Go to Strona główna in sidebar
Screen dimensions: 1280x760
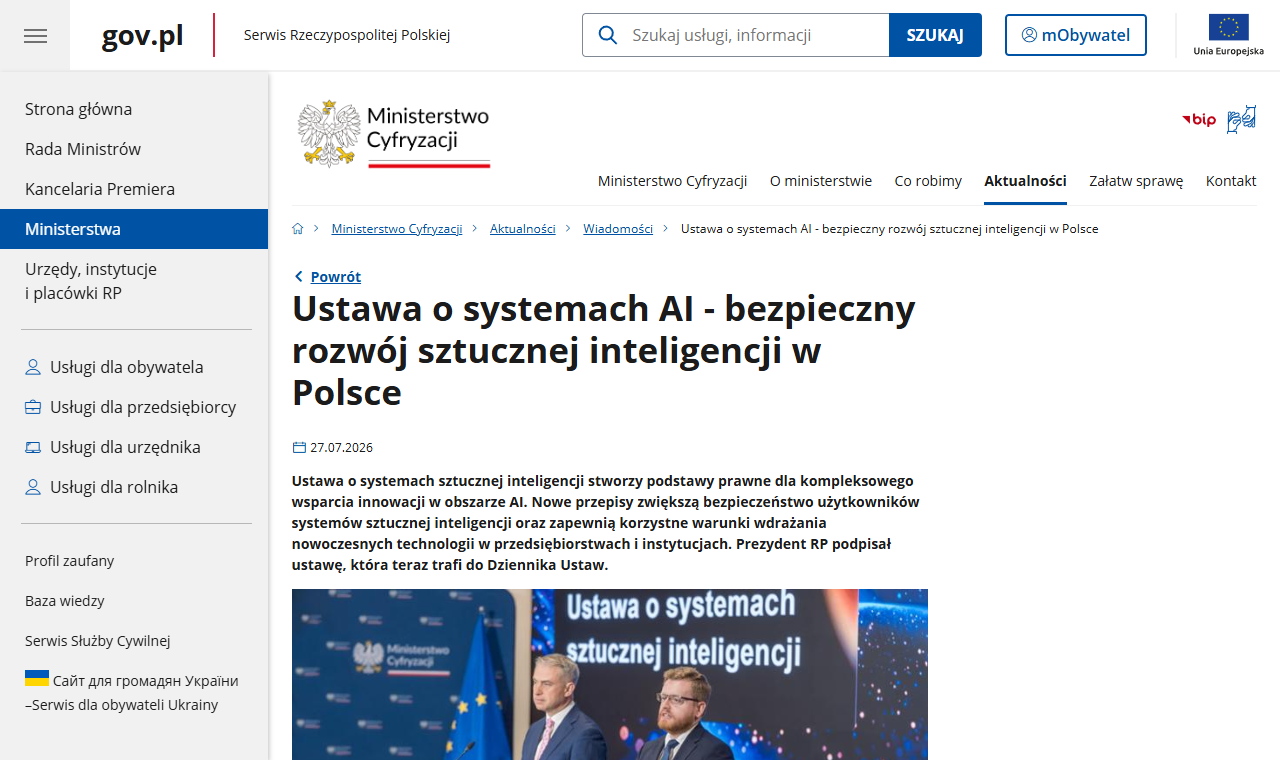coord(134,109)
